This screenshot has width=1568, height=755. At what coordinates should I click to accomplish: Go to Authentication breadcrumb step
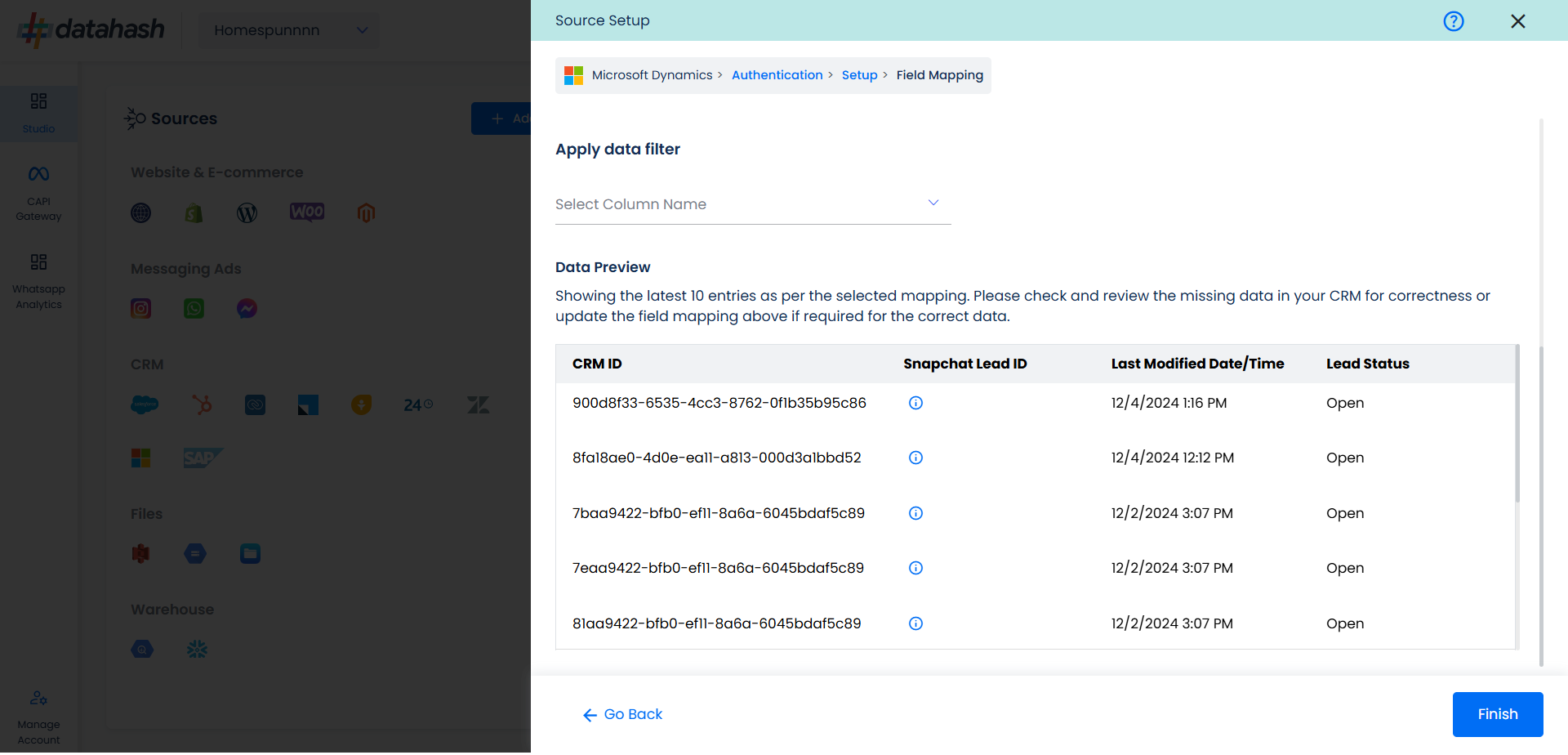[x=777, y=75]
